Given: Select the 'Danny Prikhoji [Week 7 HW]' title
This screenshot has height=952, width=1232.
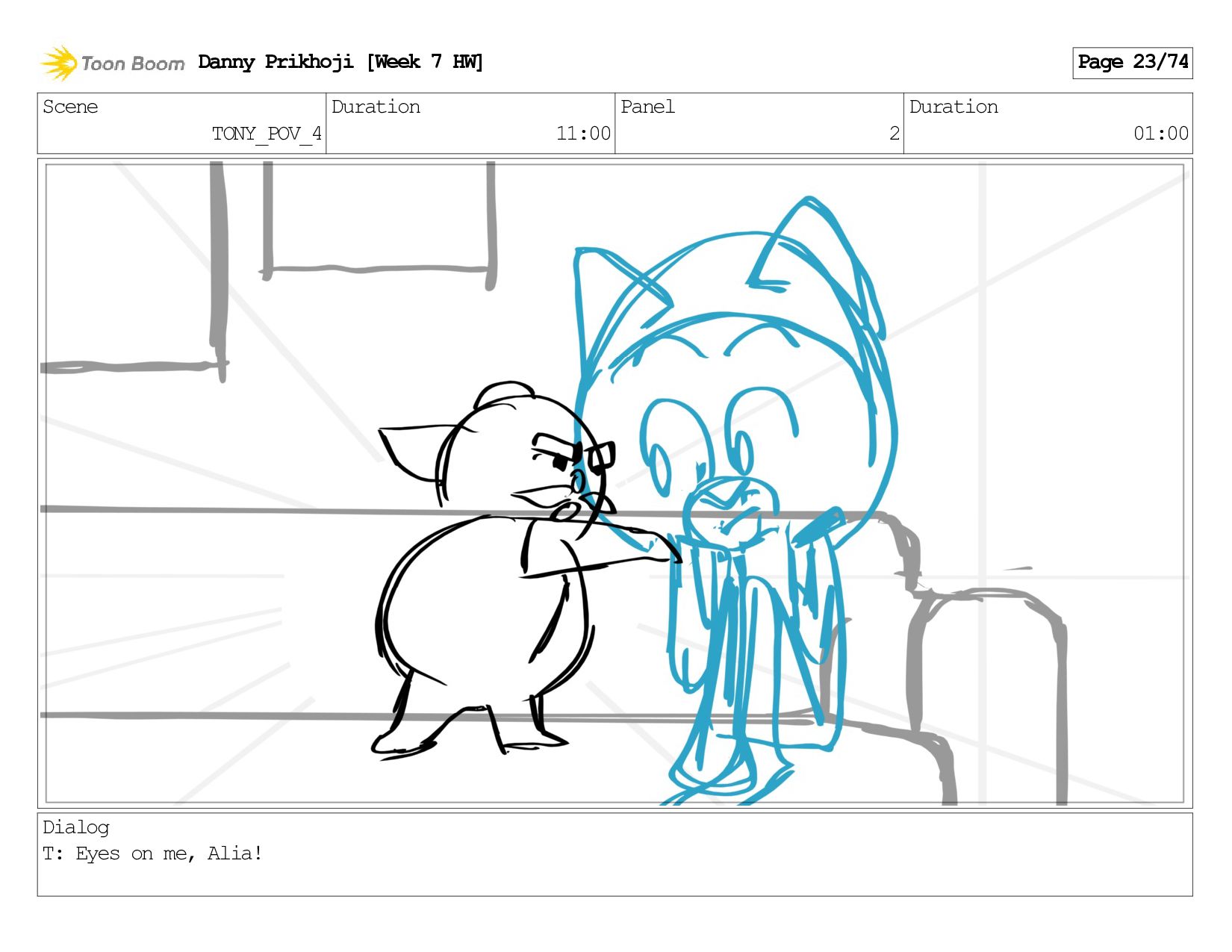Looking at the screenshot, I should [x=340, y=62].
